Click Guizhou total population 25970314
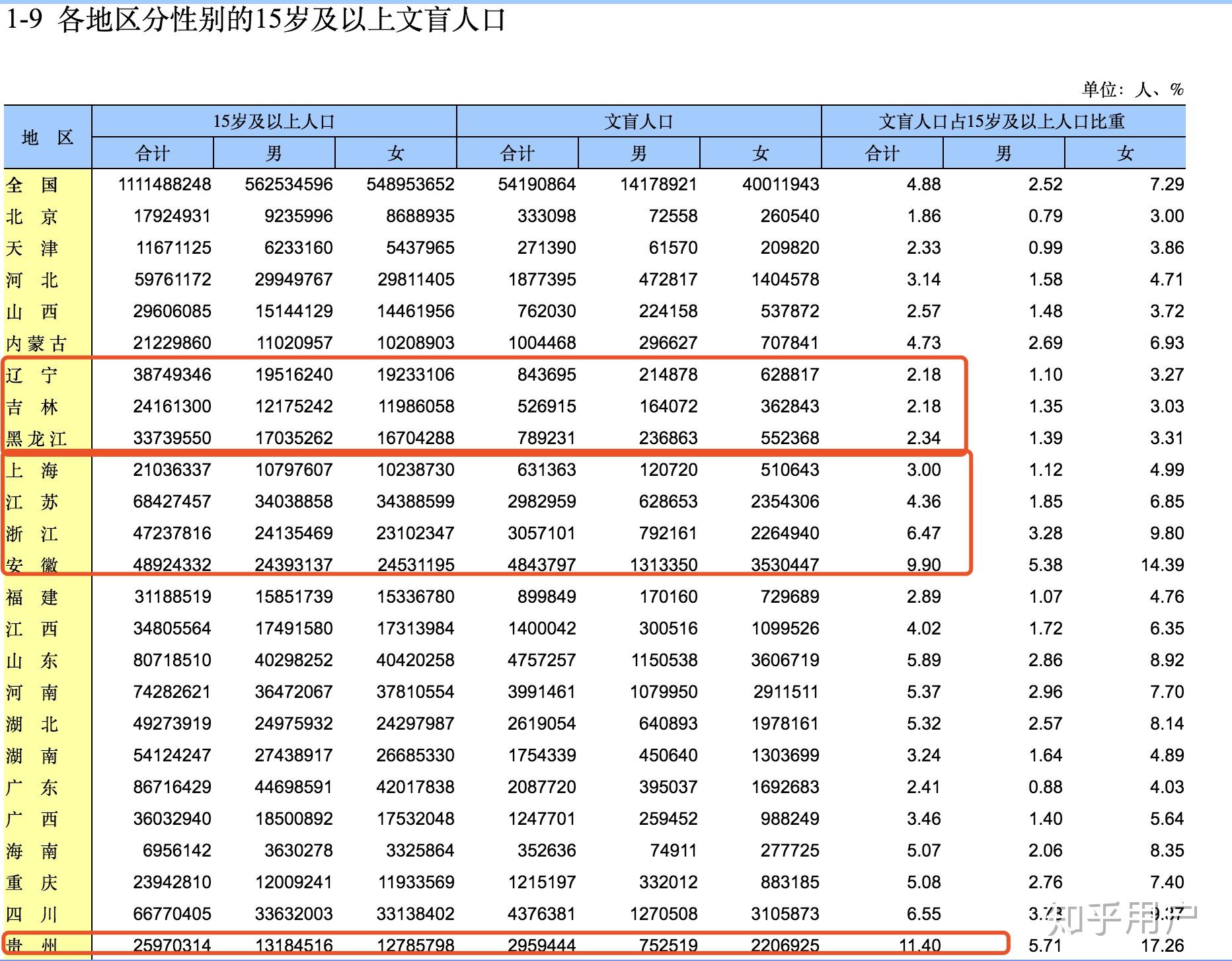 (172, 946)
